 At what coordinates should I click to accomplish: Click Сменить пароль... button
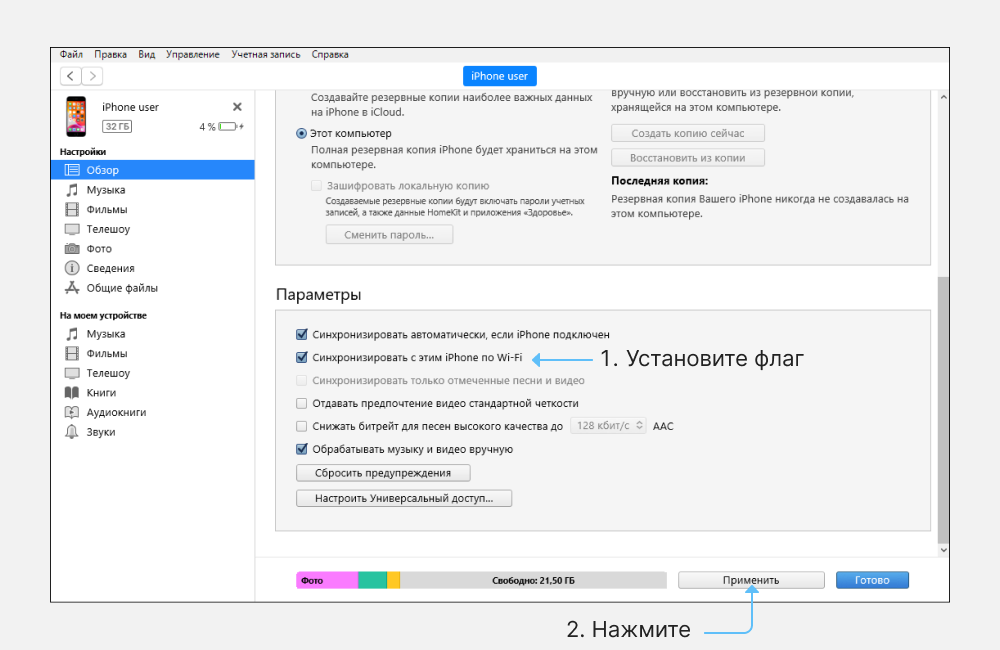pos(389,235)
